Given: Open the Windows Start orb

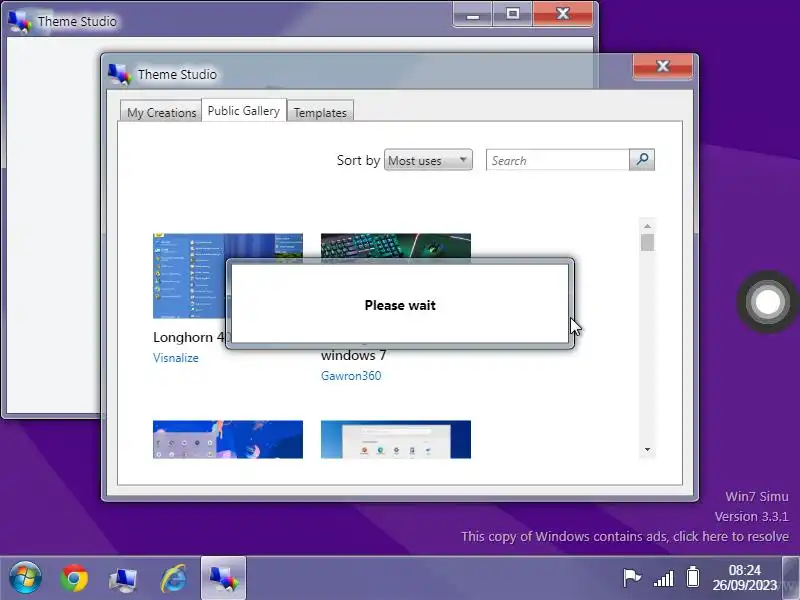Looking at the screenshot, I should click(x=25, y=577).
